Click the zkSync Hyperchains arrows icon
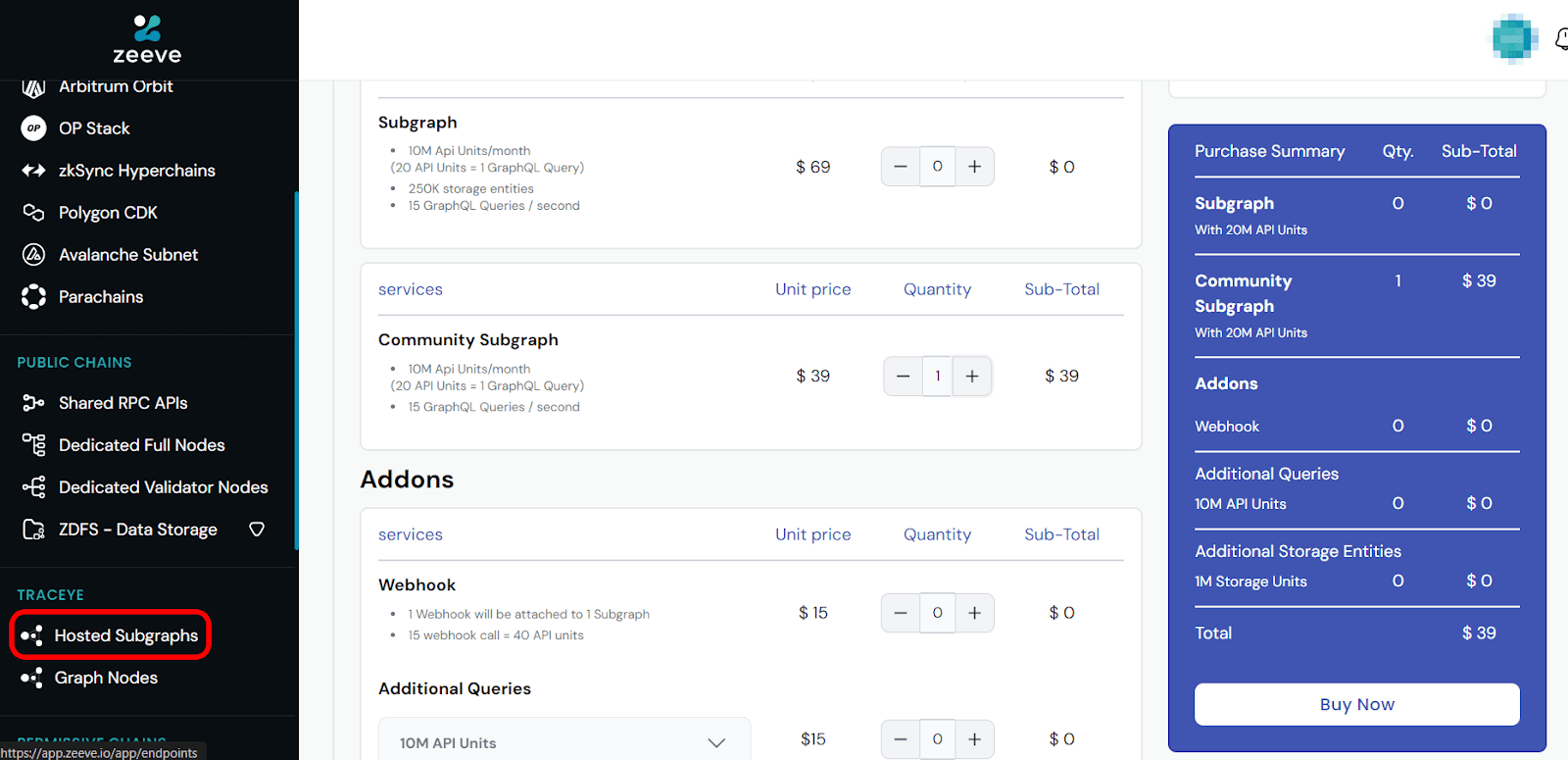The height and width of the screenshot is (760, 1568). click(33, 171)
